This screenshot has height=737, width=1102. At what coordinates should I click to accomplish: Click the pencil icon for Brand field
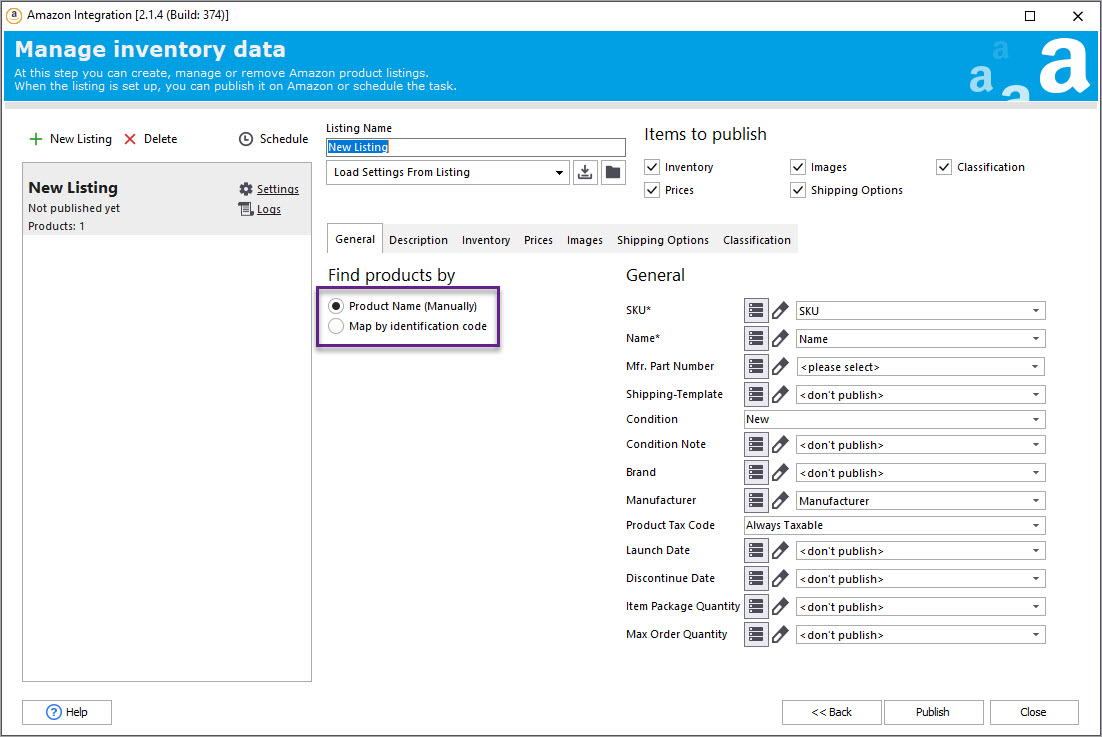pyautogui.click(x=781, y=473)
